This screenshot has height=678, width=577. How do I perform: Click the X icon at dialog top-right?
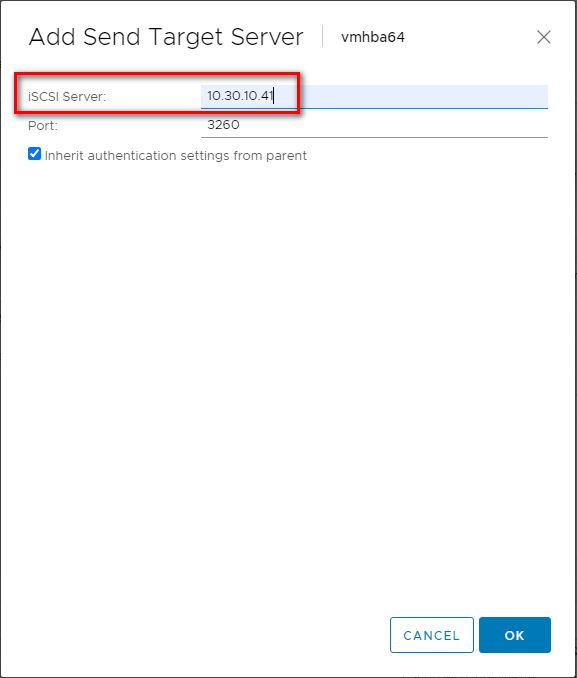pyautogui.click(x=544, y=37)
